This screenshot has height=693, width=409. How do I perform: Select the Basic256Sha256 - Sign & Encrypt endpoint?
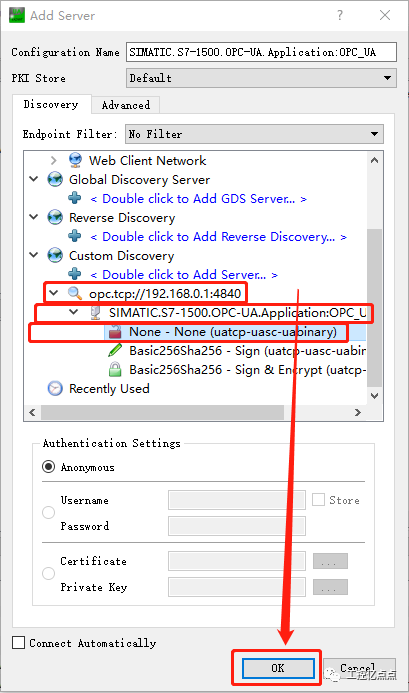click(248, 370)
